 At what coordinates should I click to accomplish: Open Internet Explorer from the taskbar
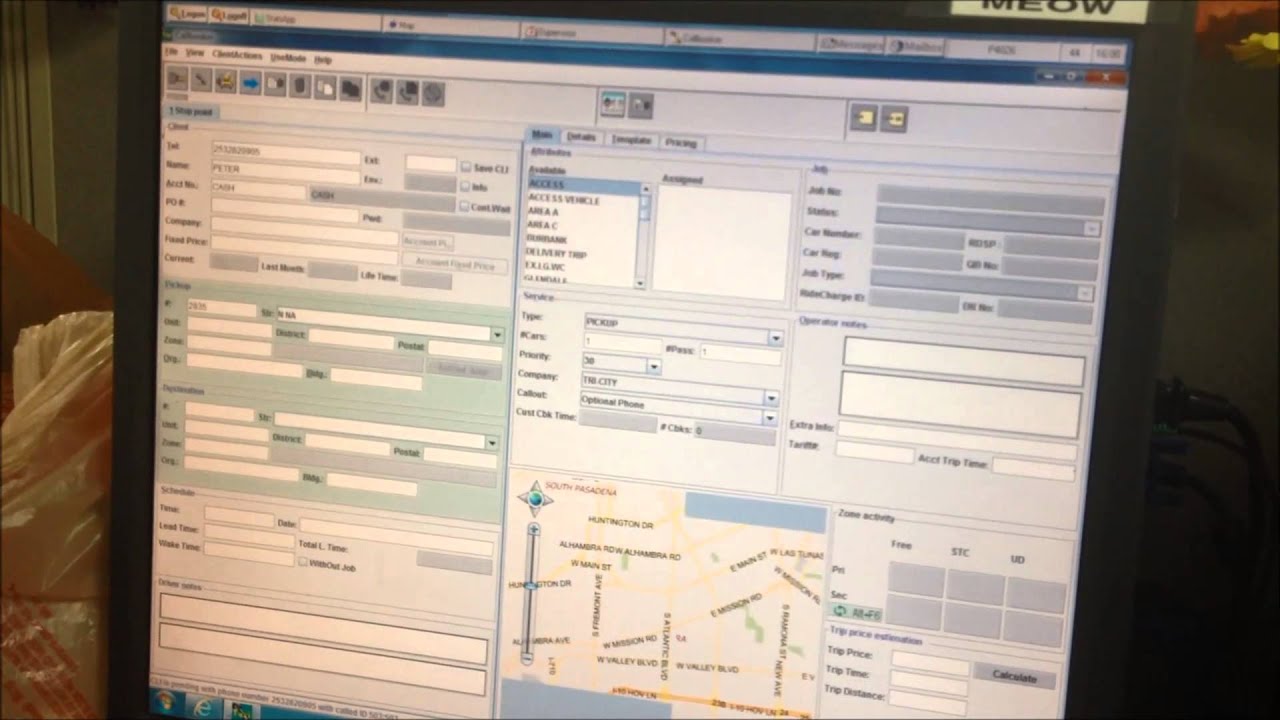pyautogui.click(x=203, y=708)
